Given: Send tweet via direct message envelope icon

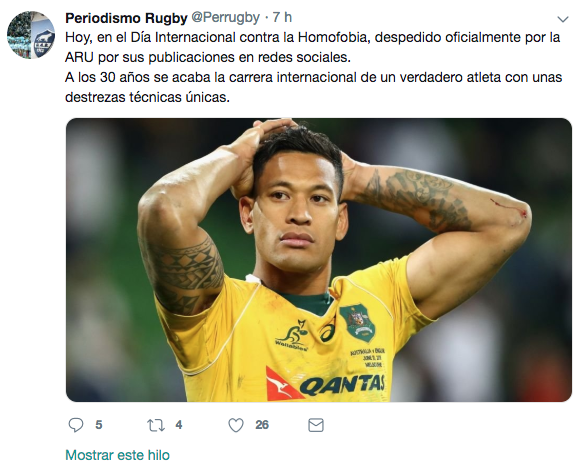Looking at the screenshot, I should tap(316, 425).
